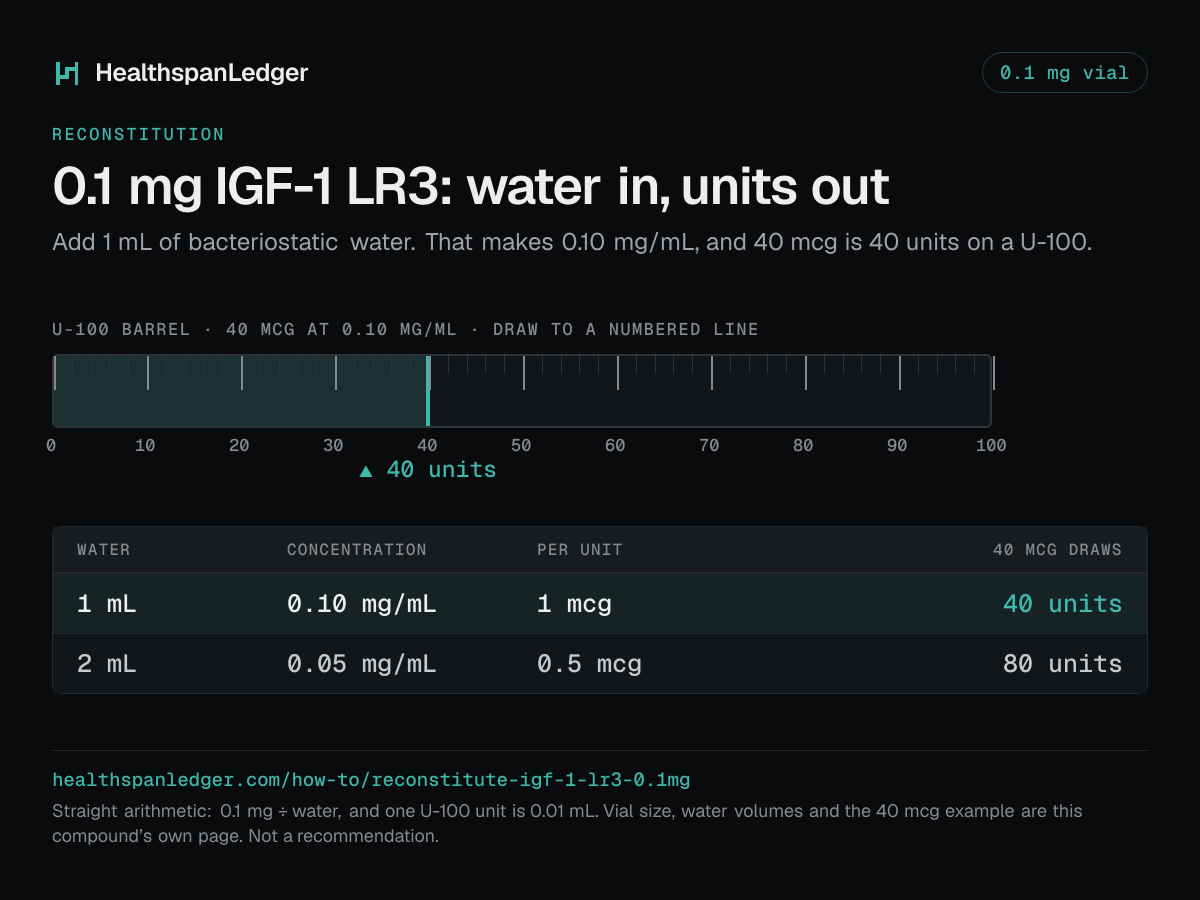Click the HealthspanLedger logo icon
The width and height of the screenshot is (1200, 900).
pos(66,73)
